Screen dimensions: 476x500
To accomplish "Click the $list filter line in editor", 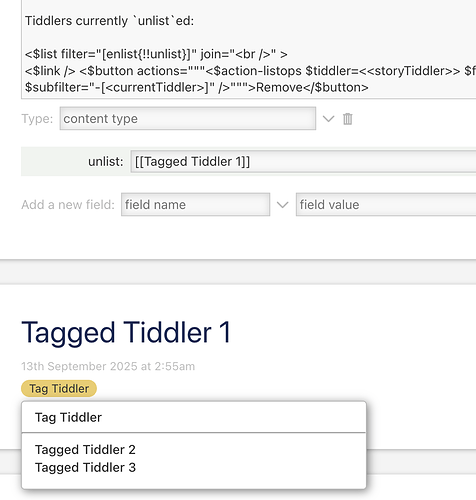I will (x=156, y=54).
